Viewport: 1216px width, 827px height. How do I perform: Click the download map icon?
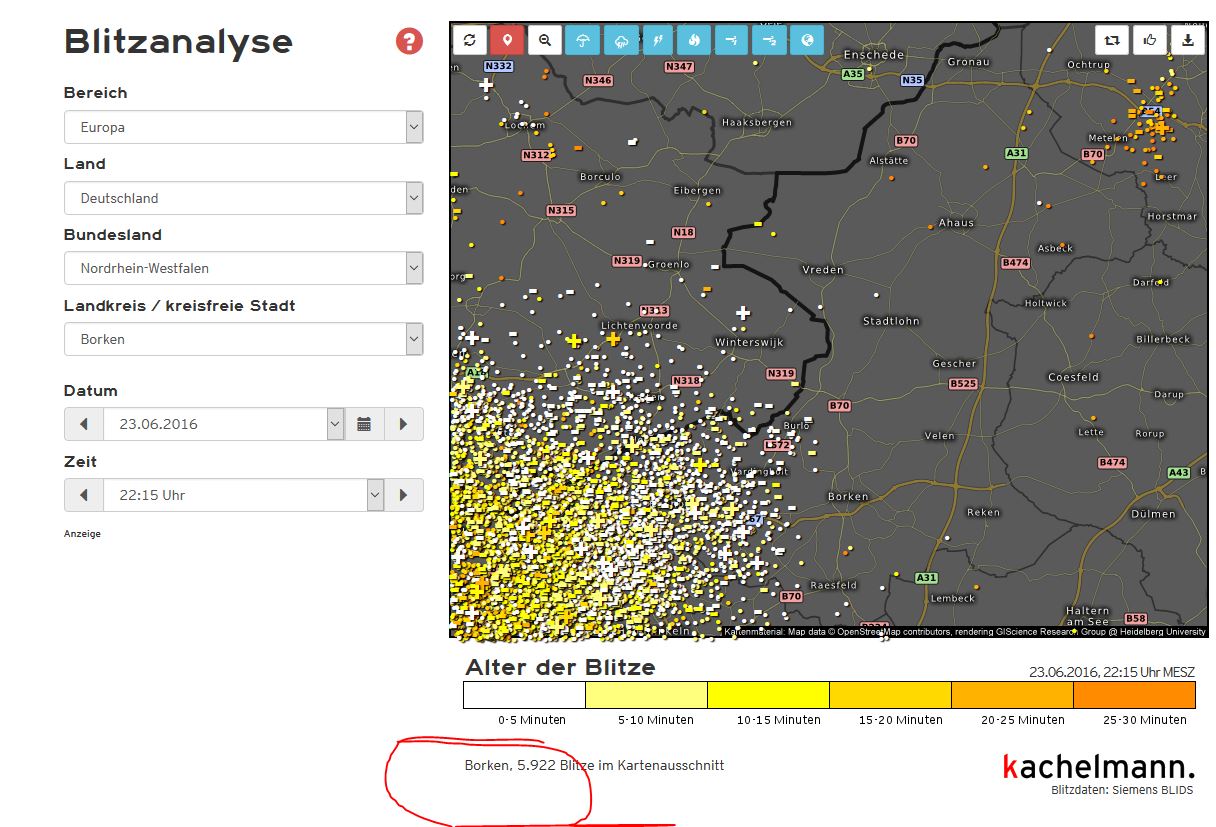(1187, 40)
